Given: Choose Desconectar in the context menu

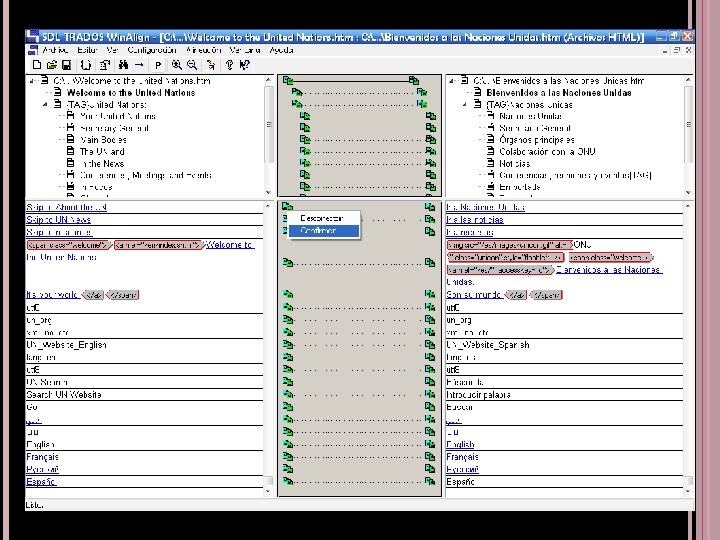Looking at the screenshot, I should tap(324, 218).
